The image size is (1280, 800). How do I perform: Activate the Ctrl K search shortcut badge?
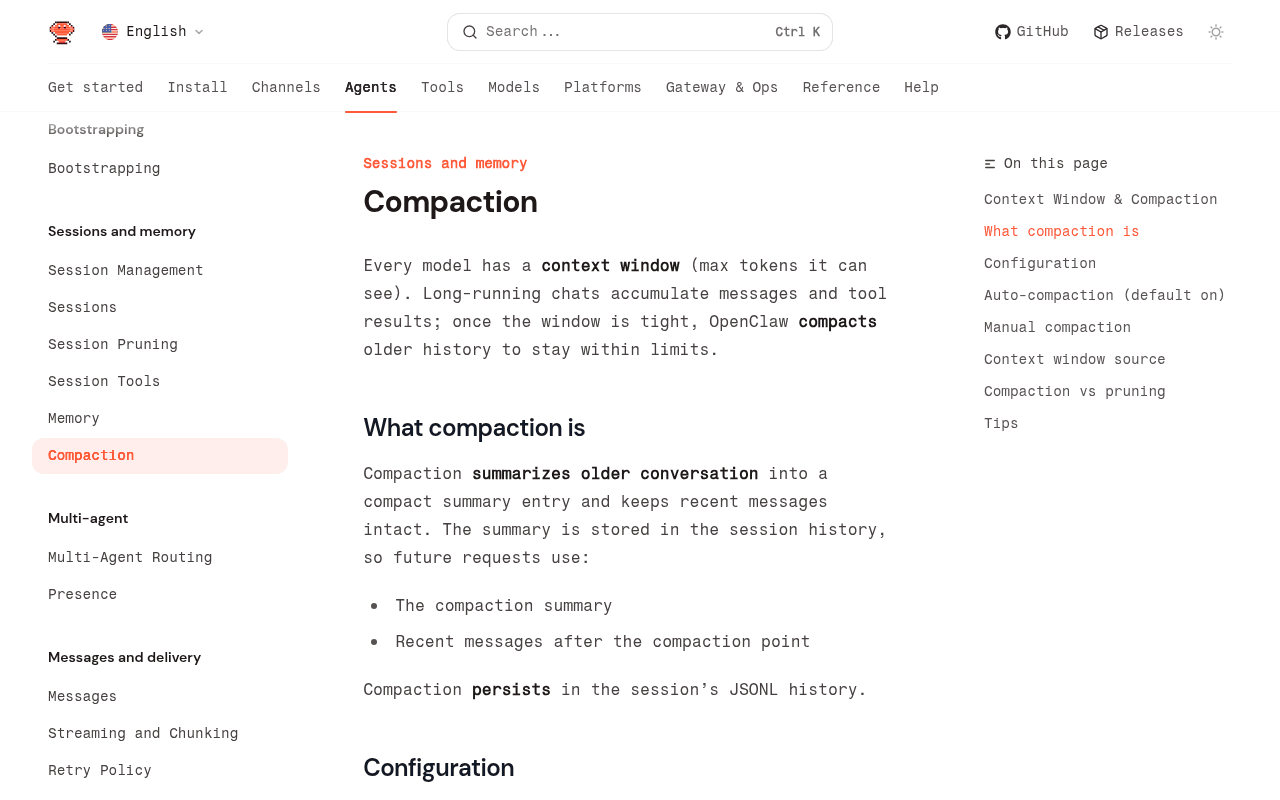click(795, 30)
